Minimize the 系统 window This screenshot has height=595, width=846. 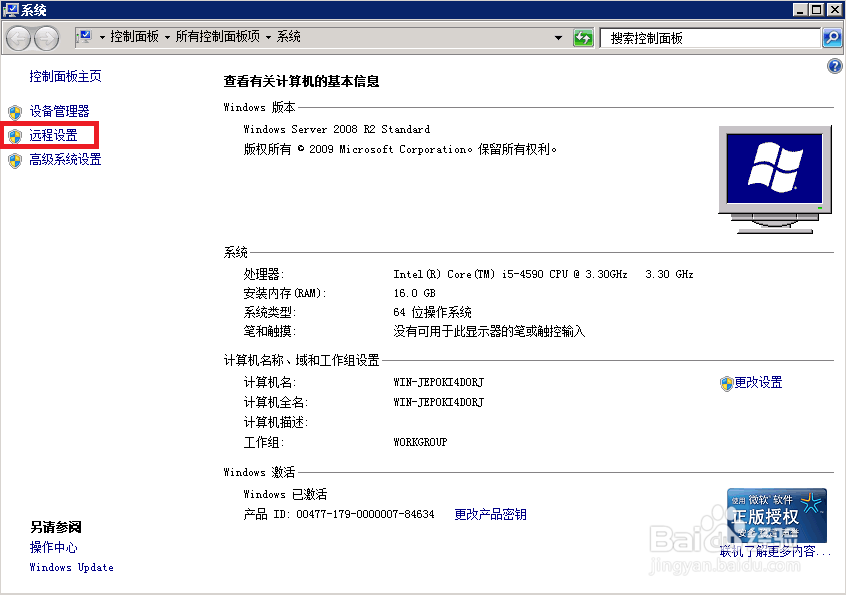pos(800,10)
